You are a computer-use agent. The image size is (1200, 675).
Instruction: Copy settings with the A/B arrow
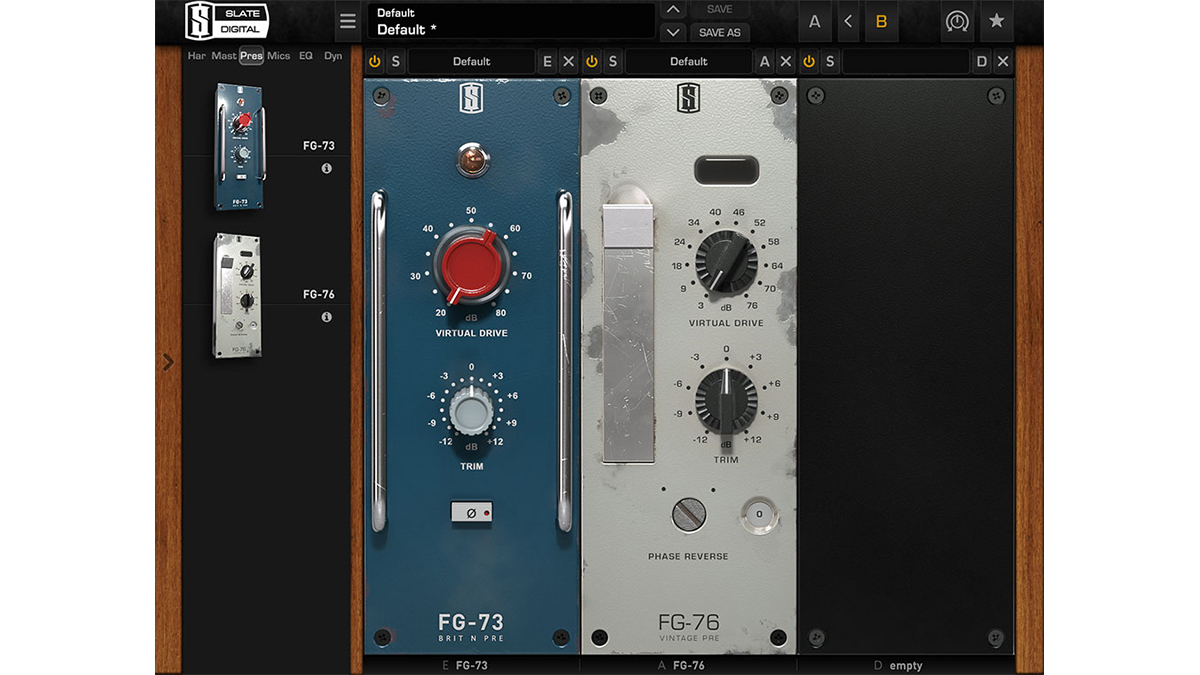[848, 21]
